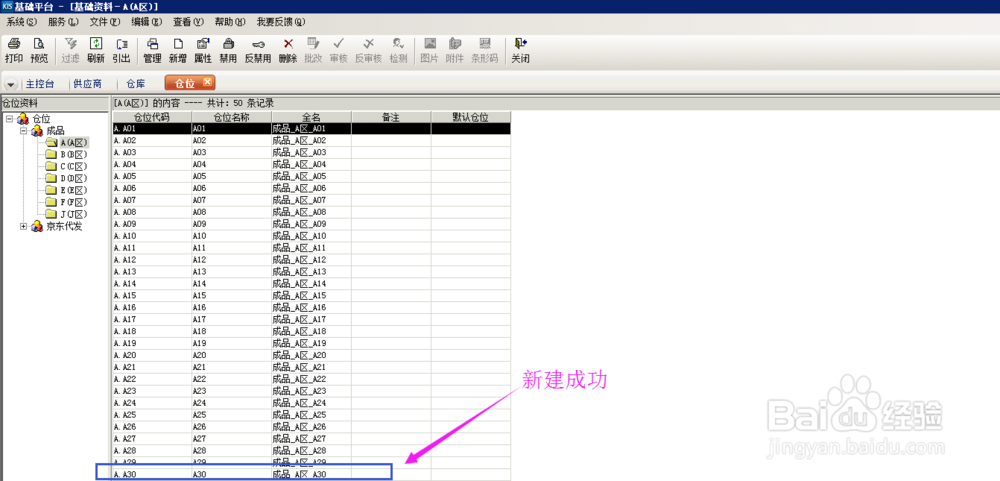Expand the 京东代发 tree node
The width and height of the screenshot is (1000, 481).
coord(24,226)
